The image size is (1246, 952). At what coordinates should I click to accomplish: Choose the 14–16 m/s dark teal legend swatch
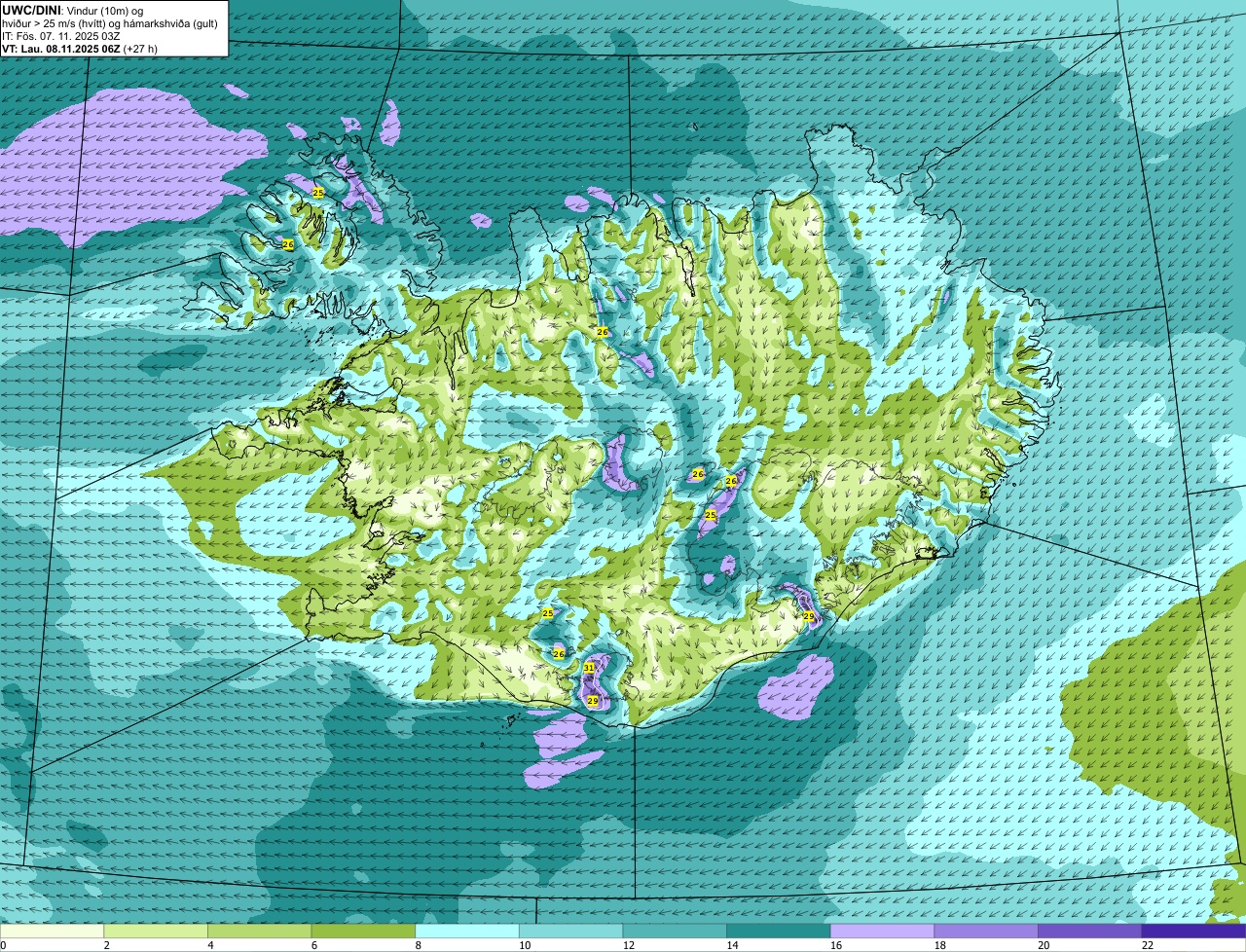coord(779,931)
